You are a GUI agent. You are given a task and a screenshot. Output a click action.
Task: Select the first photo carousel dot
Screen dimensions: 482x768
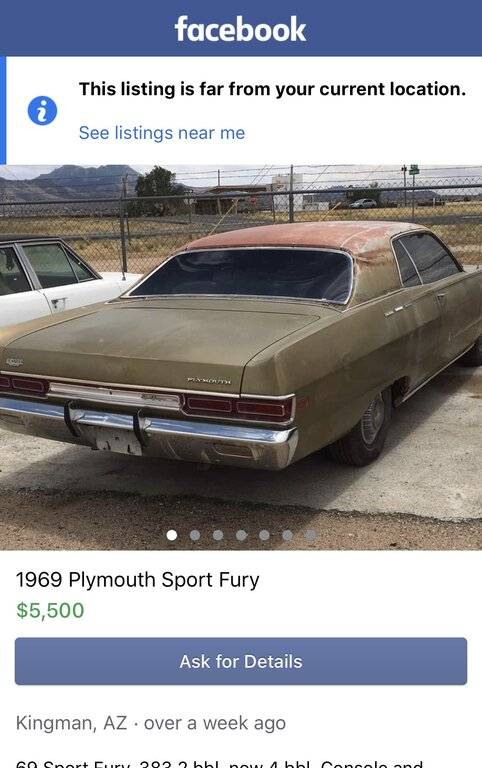tap(171, 535)
